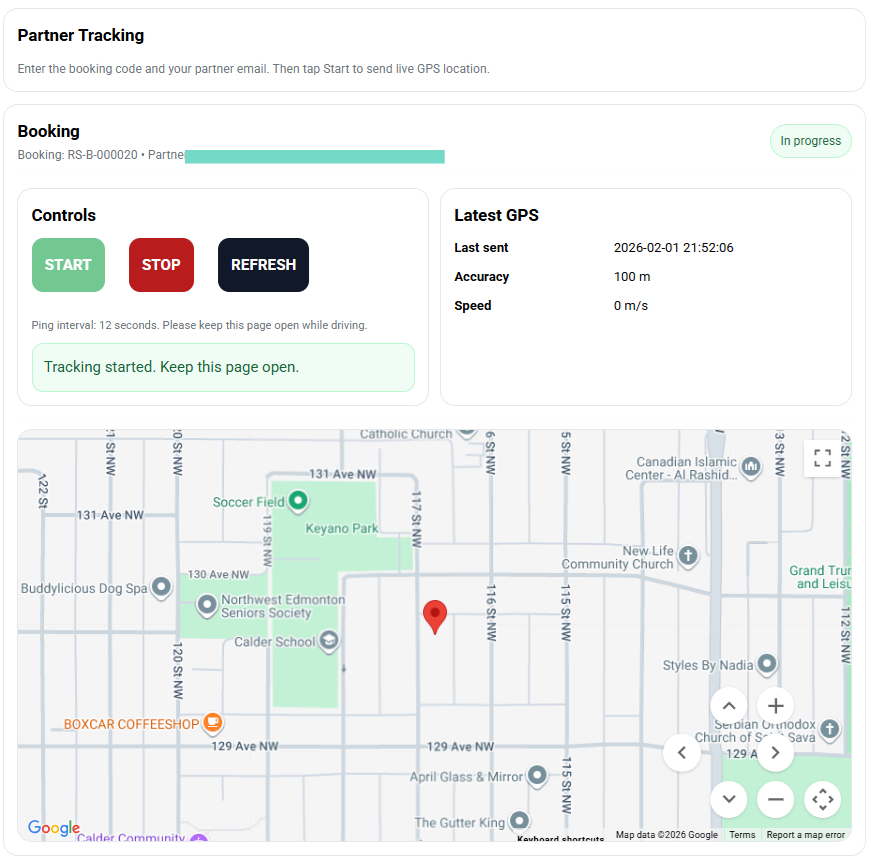The image size is (871, 867).
Task: Toggle fullscreen map view
Action: [822, 458]
